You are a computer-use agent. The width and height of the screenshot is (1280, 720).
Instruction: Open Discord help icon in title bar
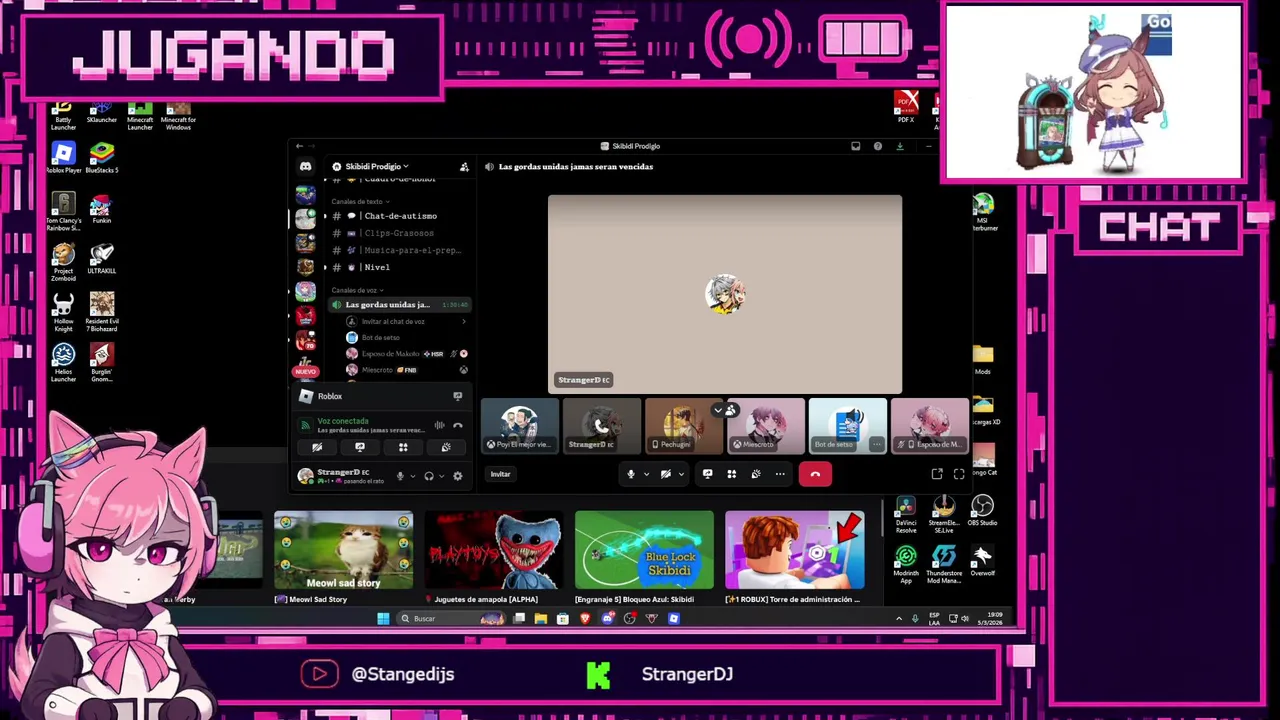pyautogui.click(x=878, y=146)
